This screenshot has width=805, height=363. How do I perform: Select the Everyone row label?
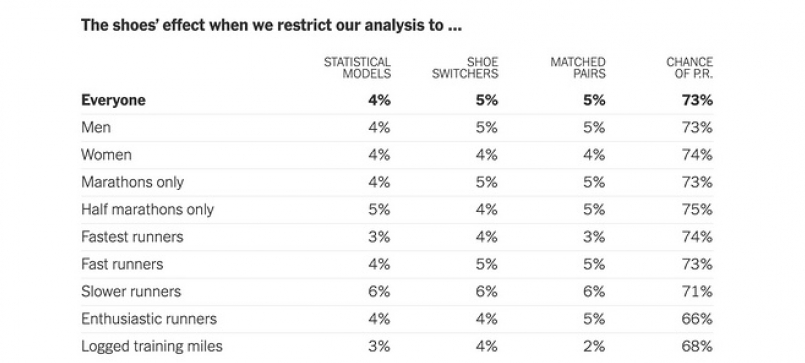(113, 100)
